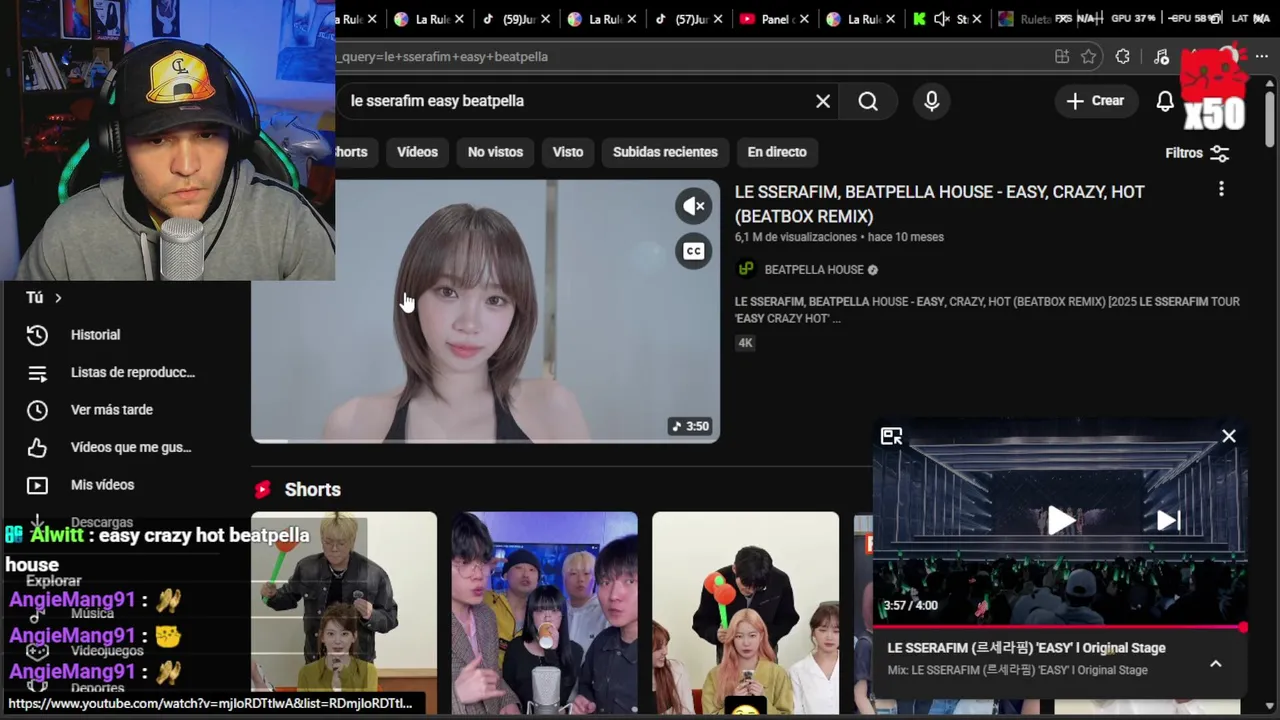Click the plus icon in the Crear button

(1075, 101)
